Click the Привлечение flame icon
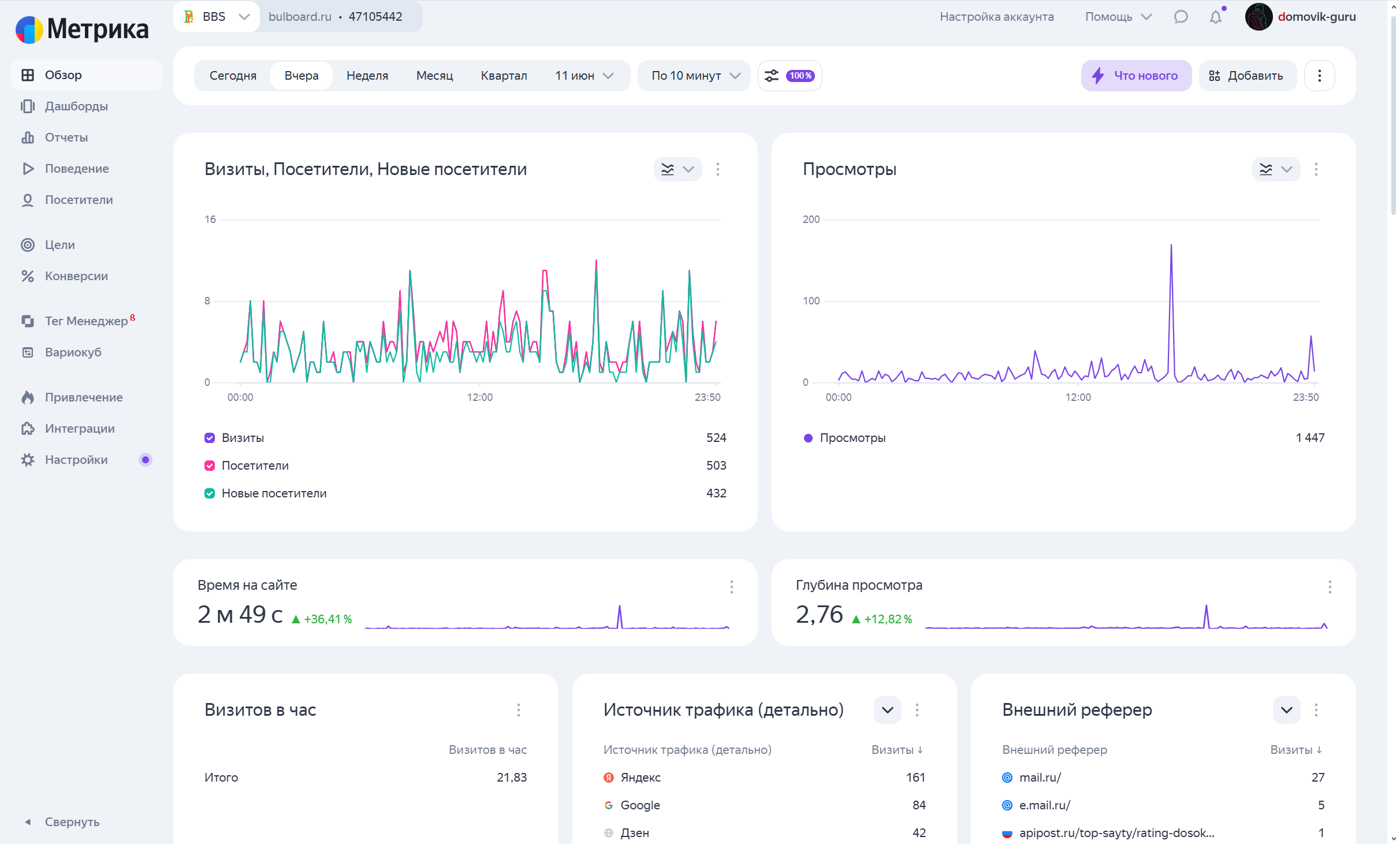Screen dimensions: 1400x844 [x=28, y=397]
